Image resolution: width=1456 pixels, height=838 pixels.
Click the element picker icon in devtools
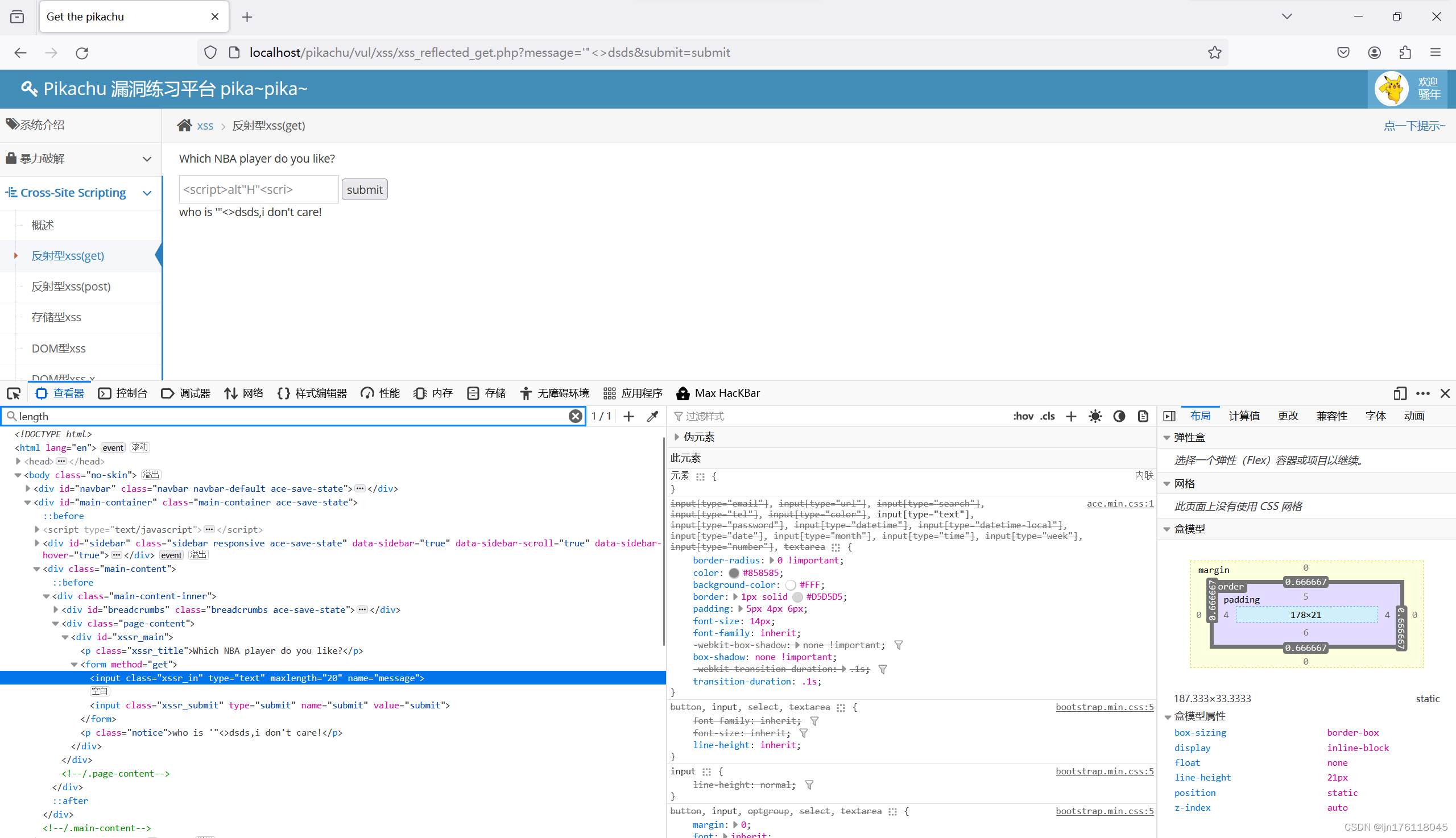tap(14, 393)
